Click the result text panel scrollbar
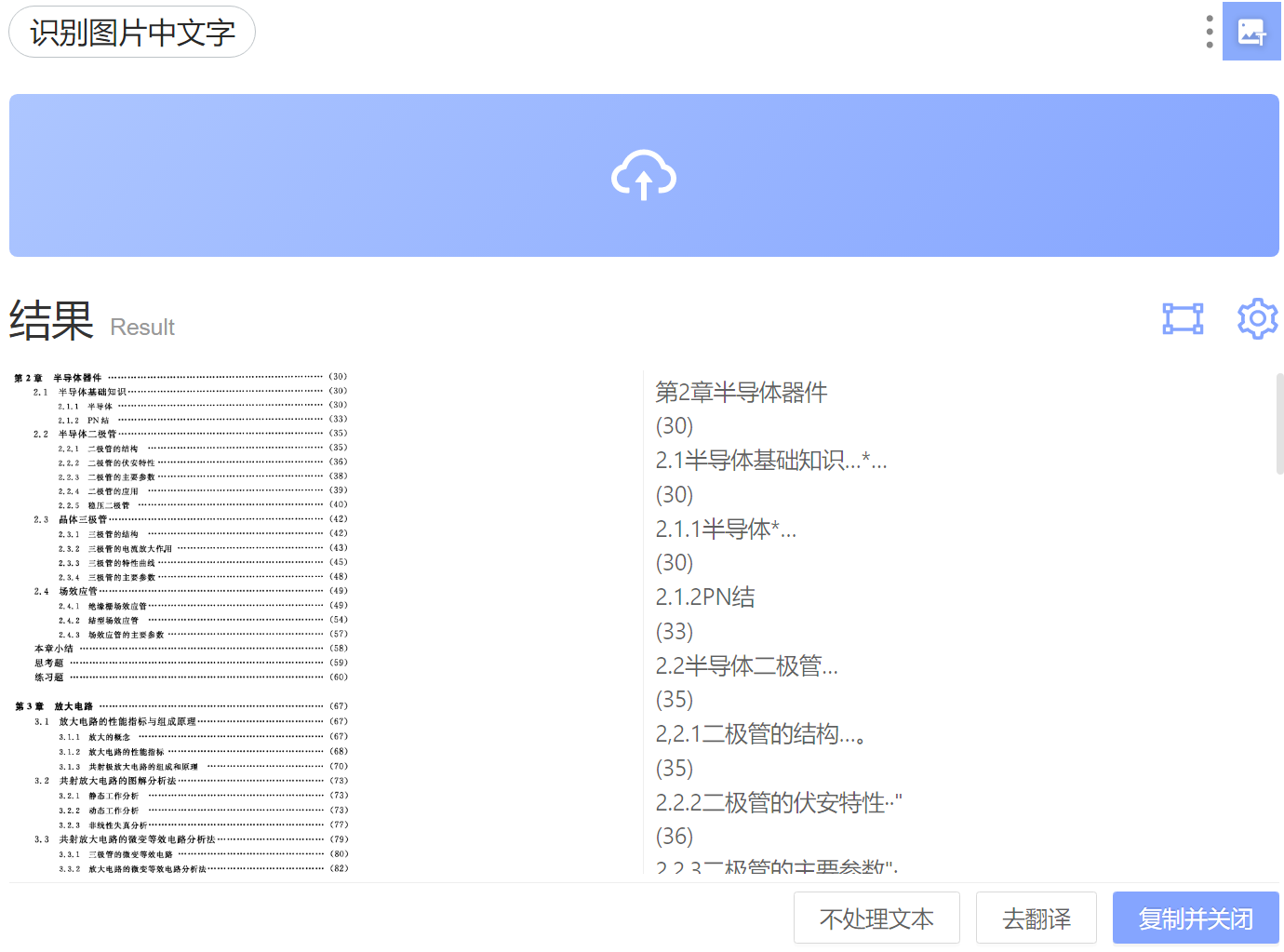Viewport: 1284px width, 952px height. click(1279, 424)
